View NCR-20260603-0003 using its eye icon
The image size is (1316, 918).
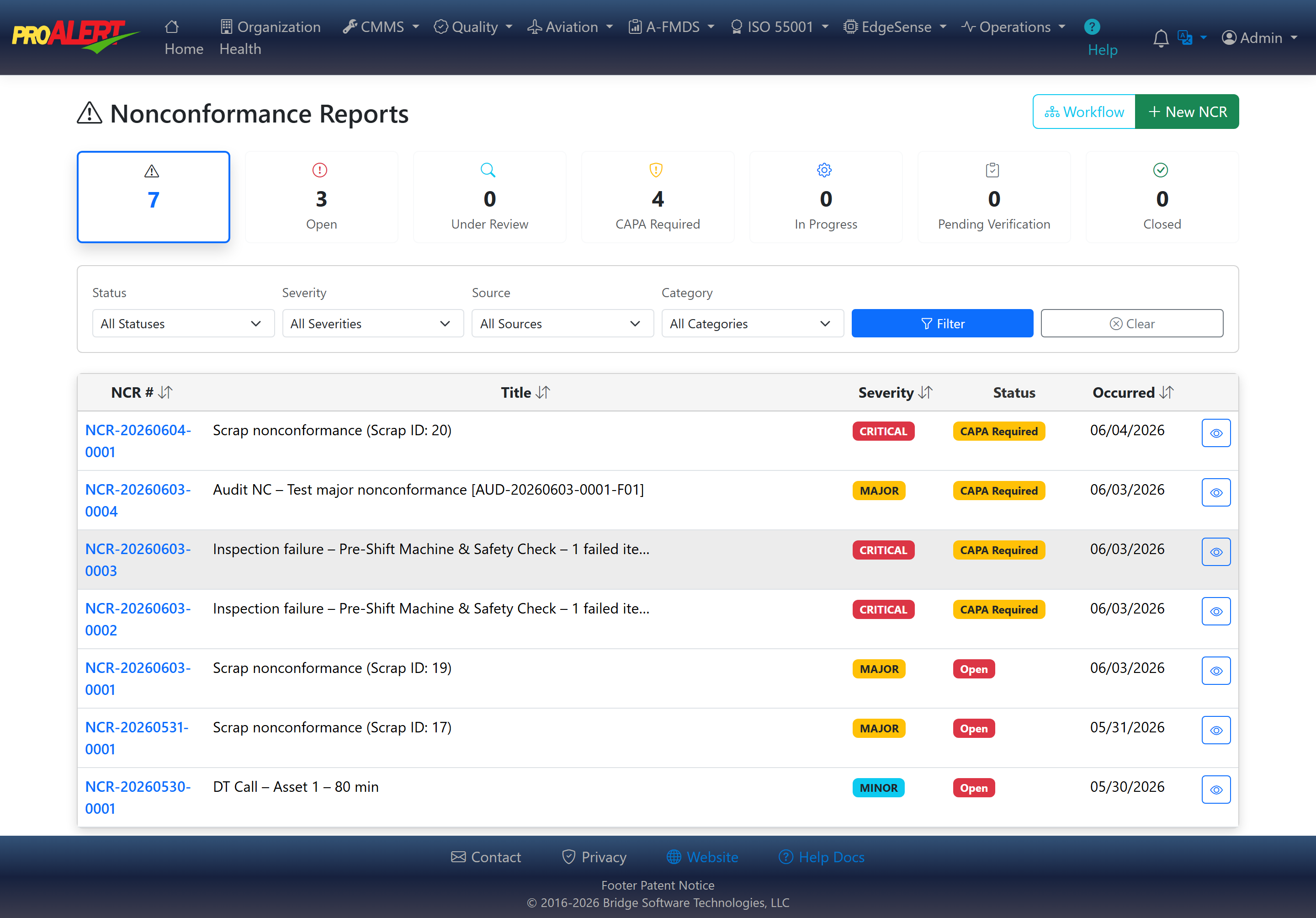click(x=1215, y=552)
